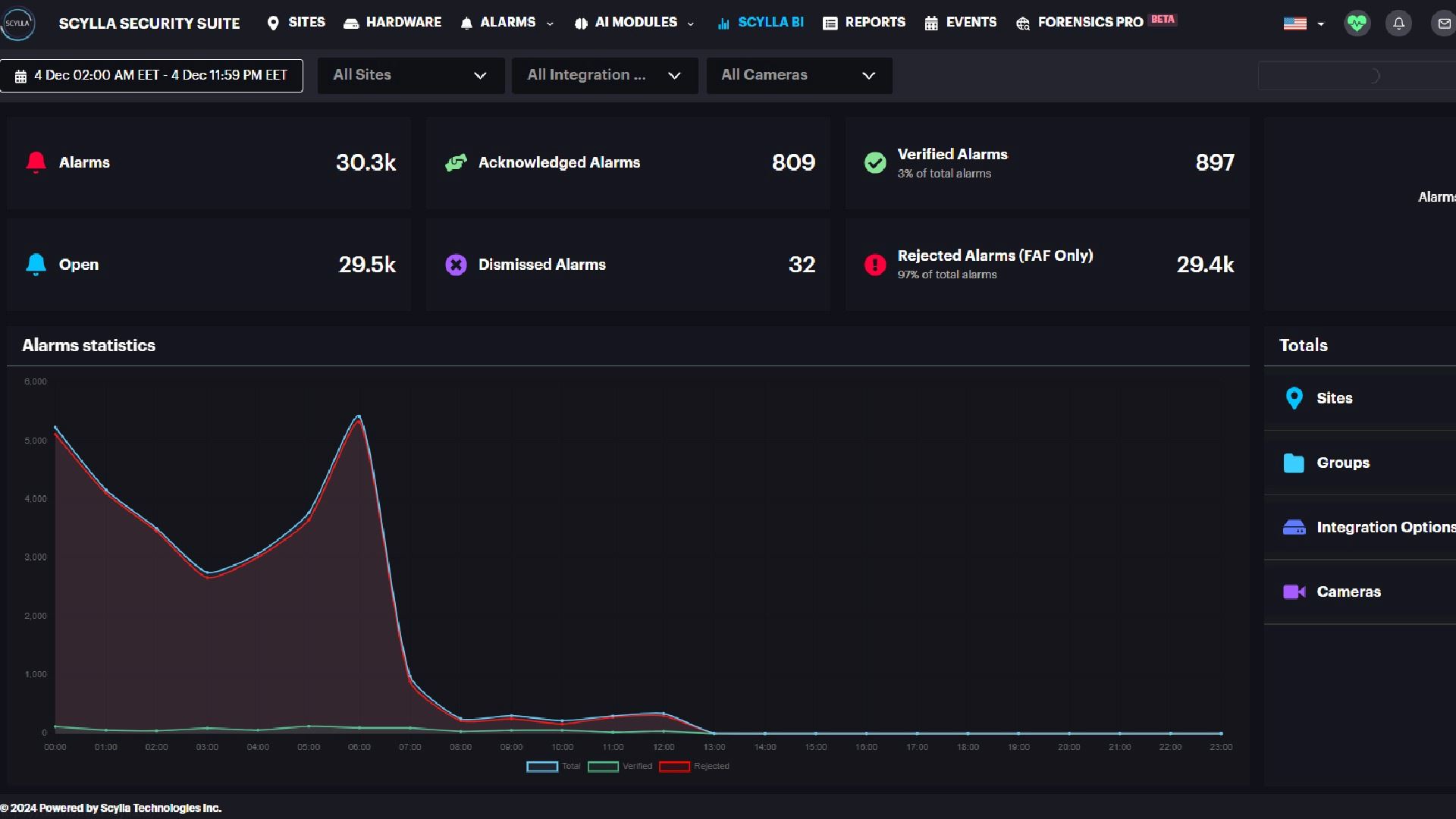This screenshot has height=819, width=1456.
Task: Click the Reports list icon in navbar
Action: pos(830,24)
